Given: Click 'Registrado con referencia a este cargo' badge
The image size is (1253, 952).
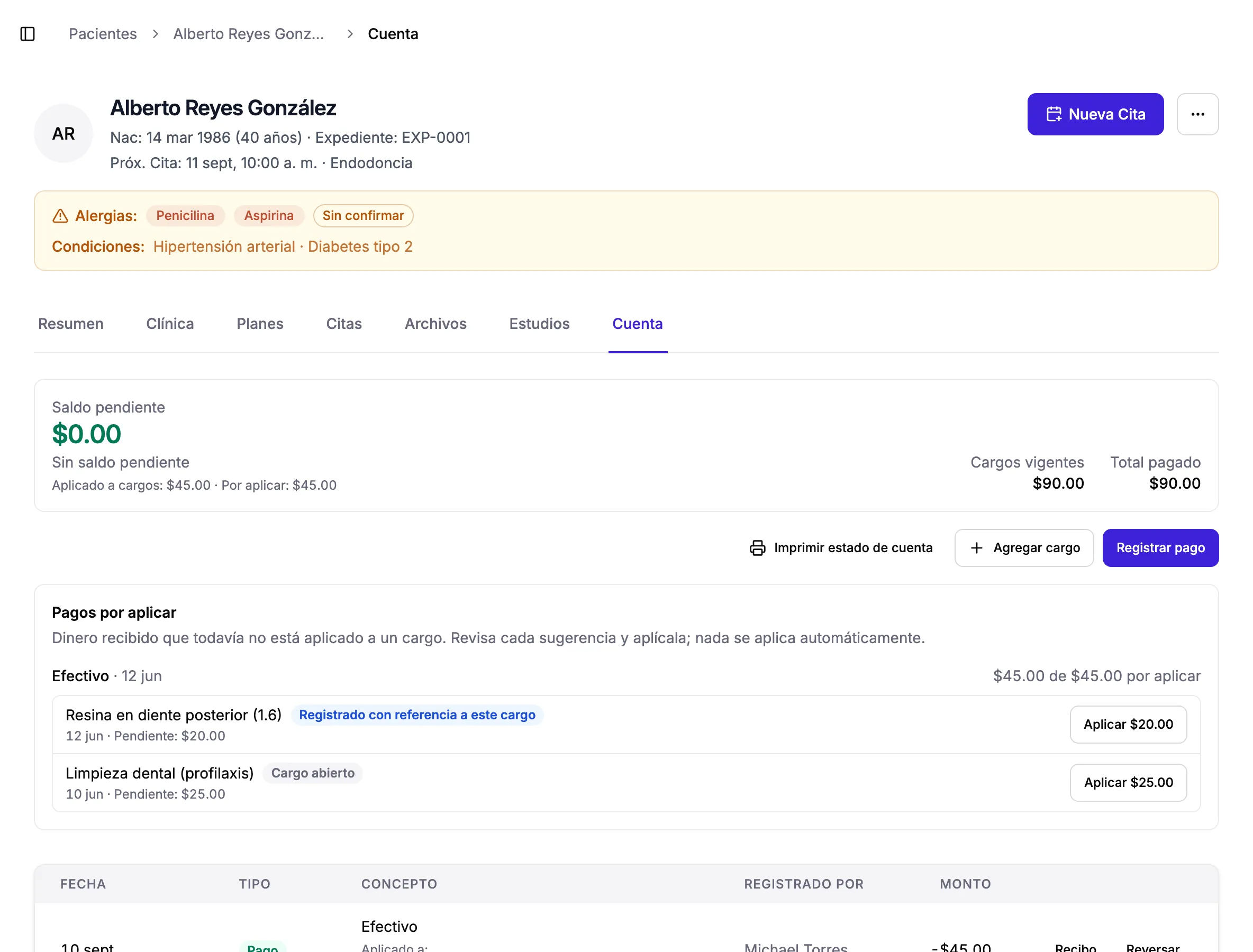Looking at the screenshot, I should click(x=417, y=715).
